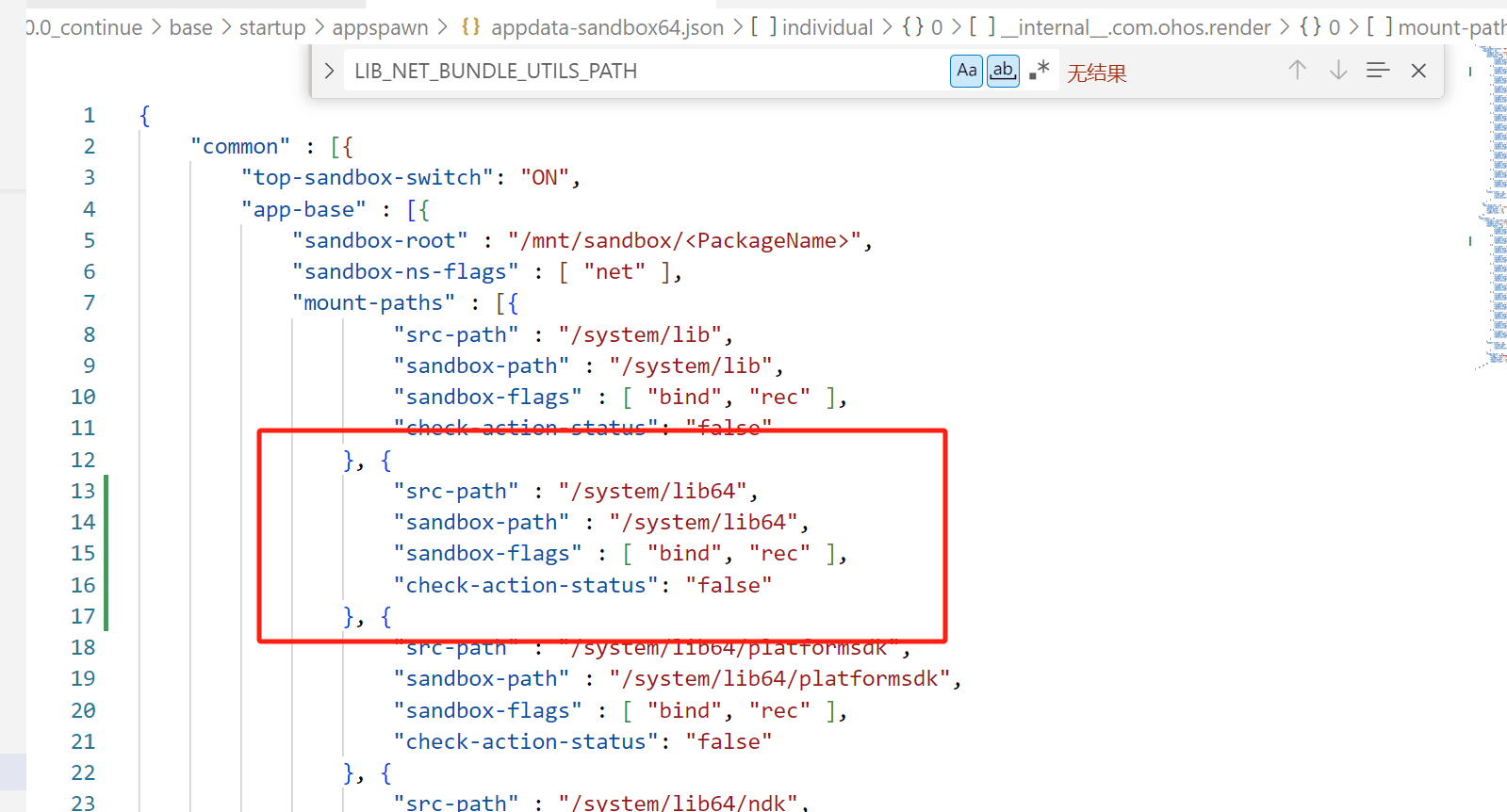
Task: Click the "common" key text
Action: point(240,146)
